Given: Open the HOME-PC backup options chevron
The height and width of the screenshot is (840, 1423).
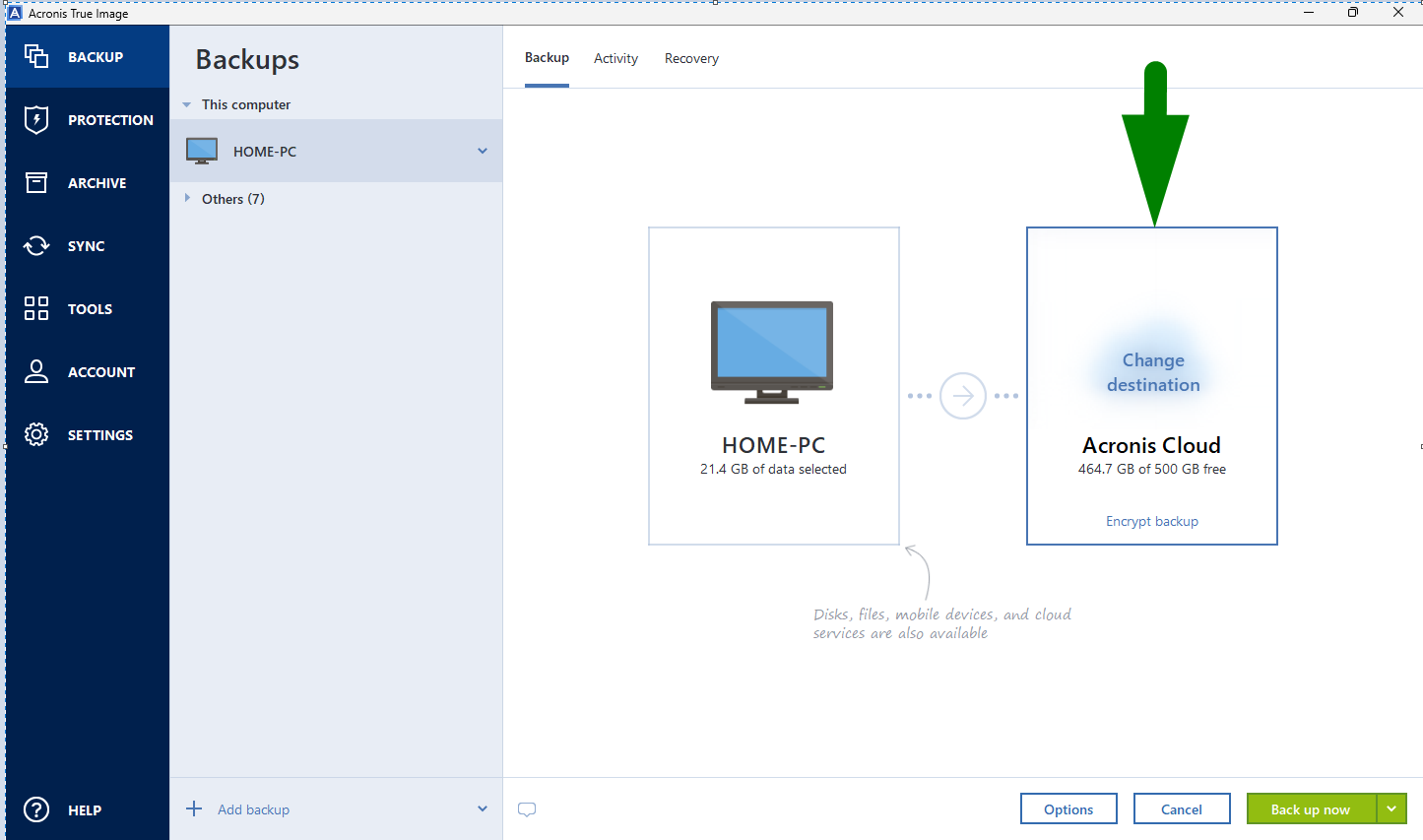Looking at the screenshot, I should (482, 151).
